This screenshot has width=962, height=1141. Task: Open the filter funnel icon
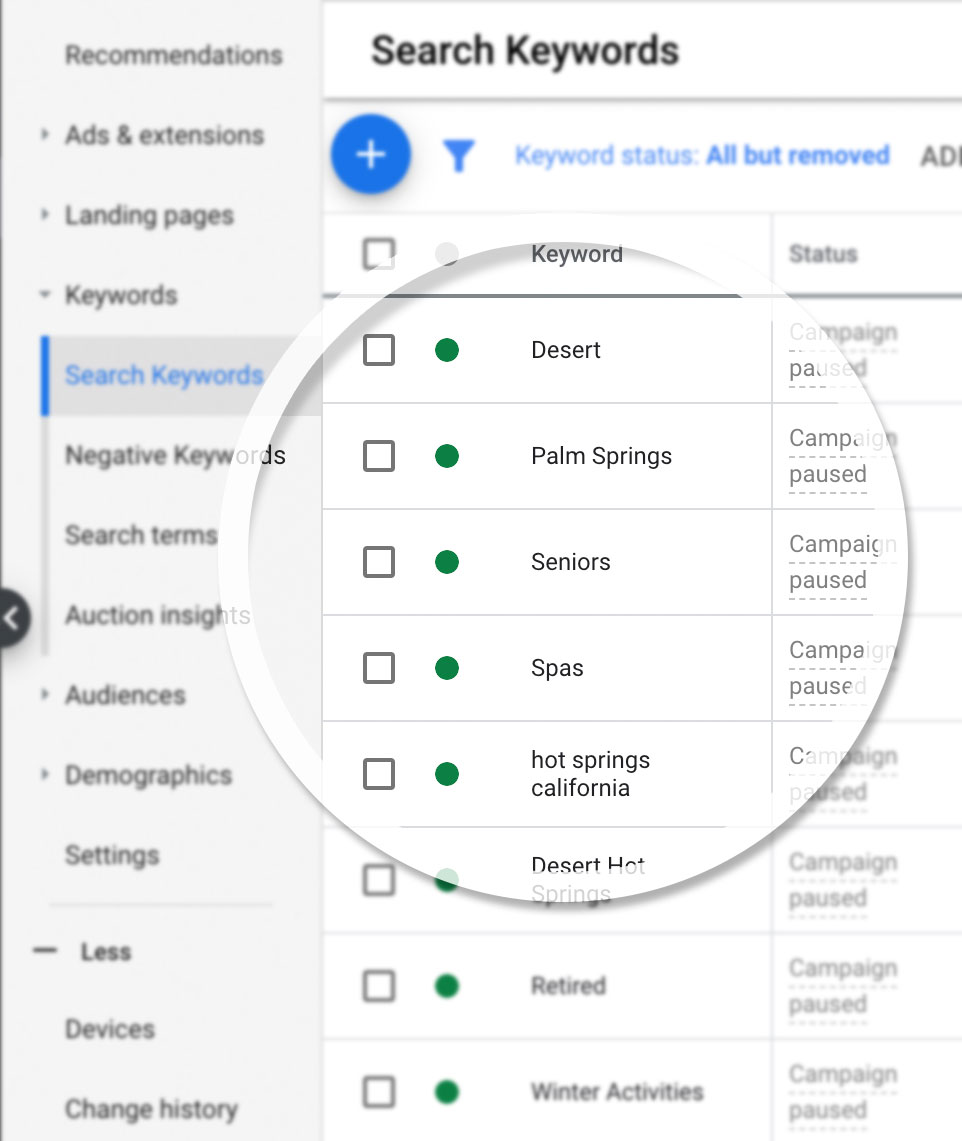(459, 155)
